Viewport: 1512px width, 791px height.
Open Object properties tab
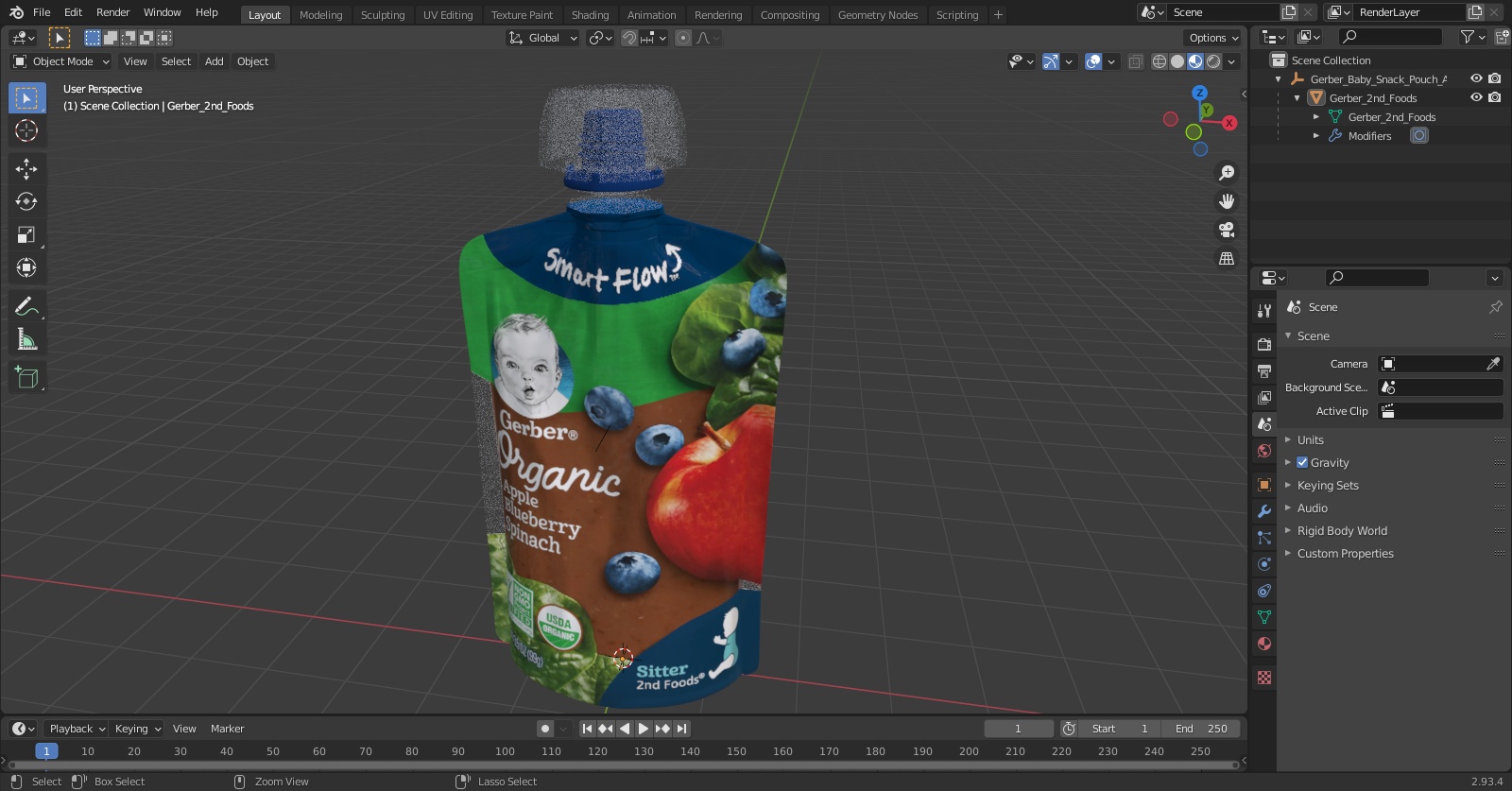click(1264, 485)
